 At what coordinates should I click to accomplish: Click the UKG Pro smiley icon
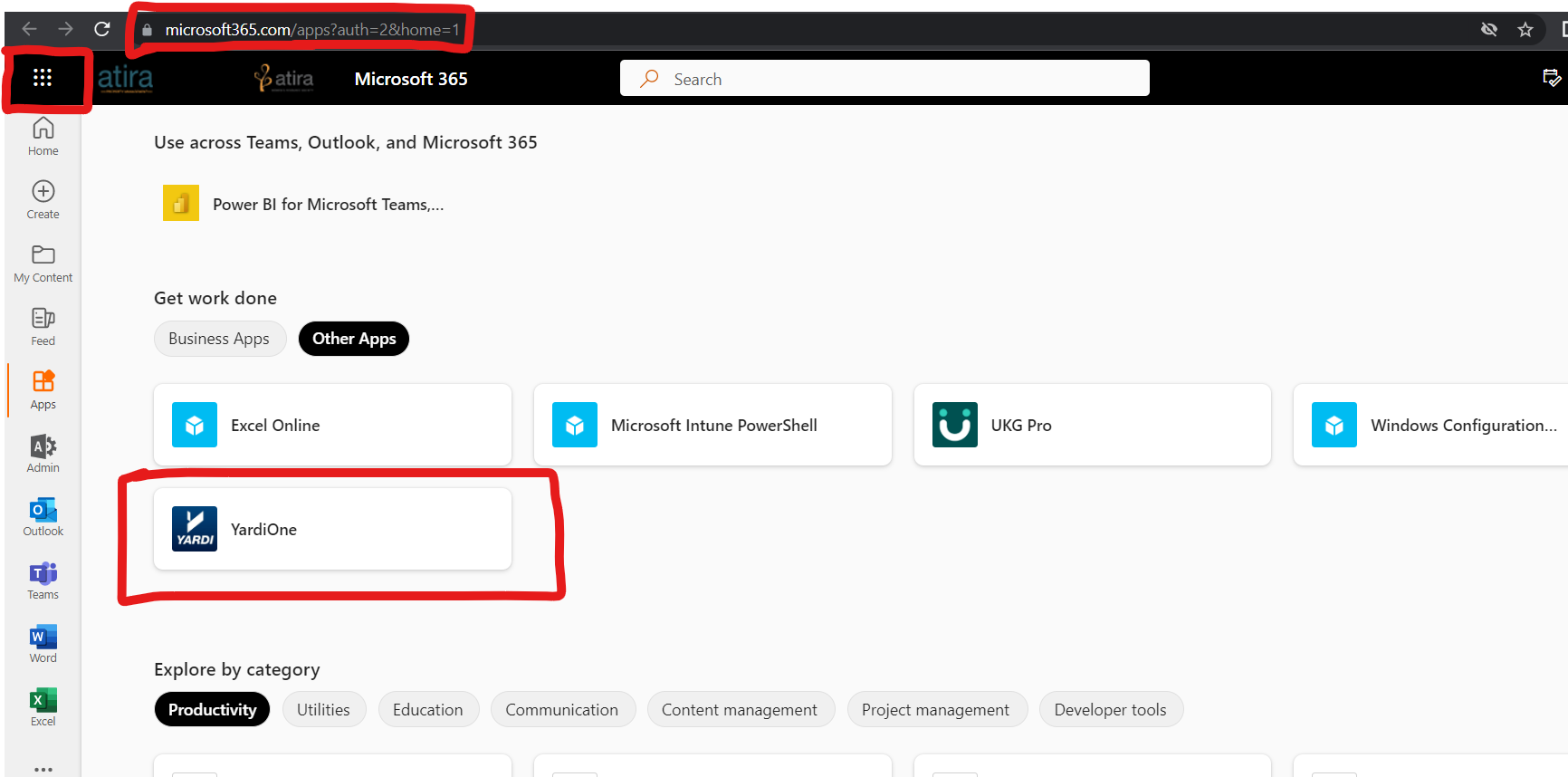click(x=955, y=425)
